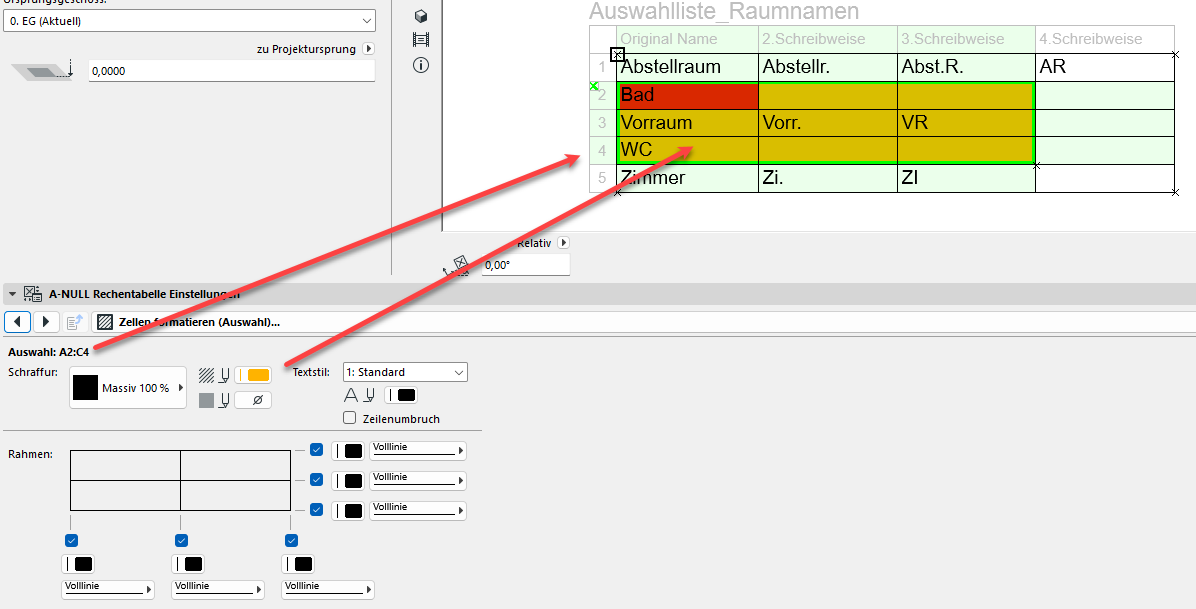Click the rotation angle icon
This screenshot has height=609, width=1196.
[x=456, y=266]
